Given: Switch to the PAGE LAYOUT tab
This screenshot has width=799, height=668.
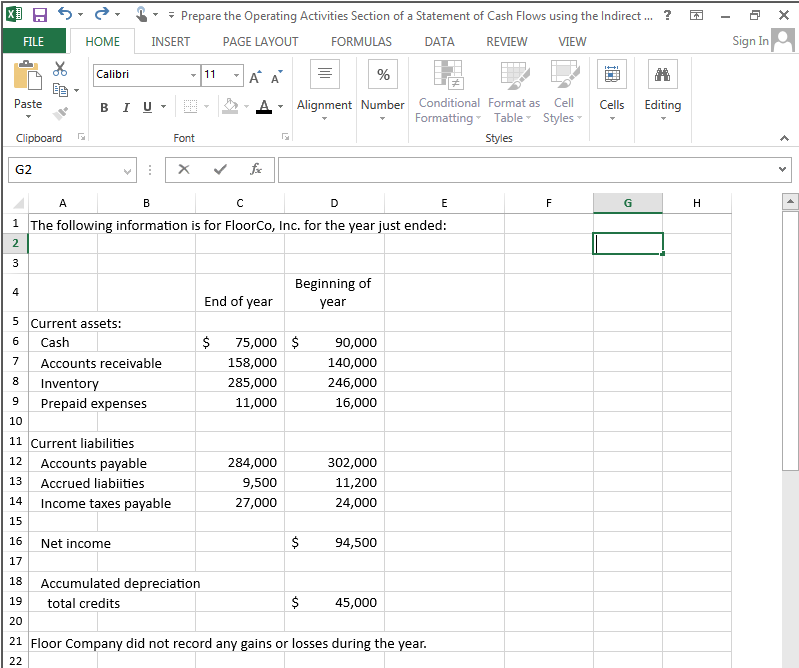Looking at the screenshot, I should click(x=260, y=42).
